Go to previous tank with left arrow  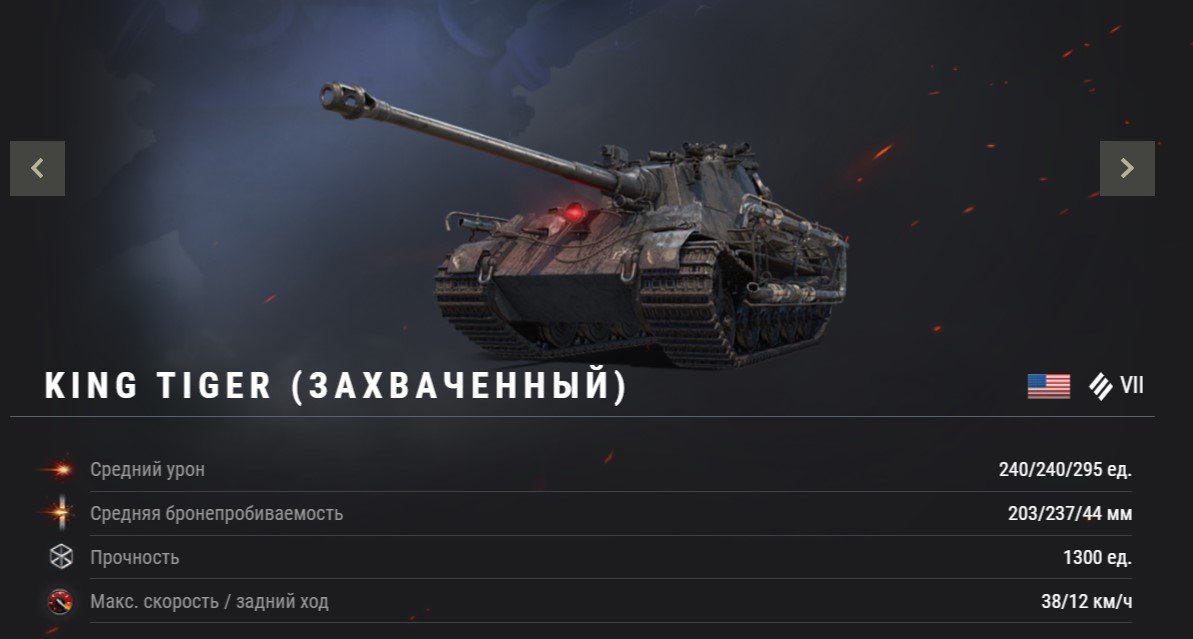[x=37, y=168]
